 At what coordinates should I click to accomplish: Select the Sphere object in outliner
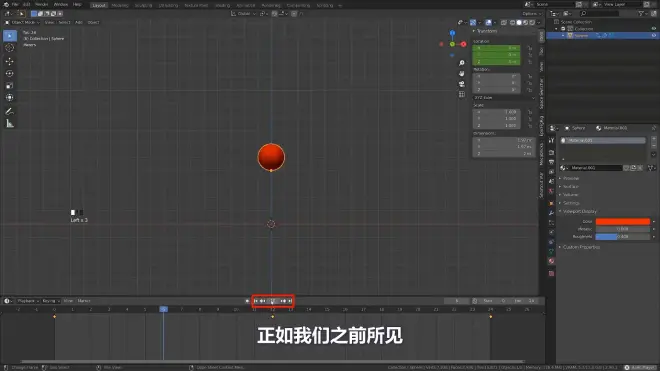(x=581, y=36)
